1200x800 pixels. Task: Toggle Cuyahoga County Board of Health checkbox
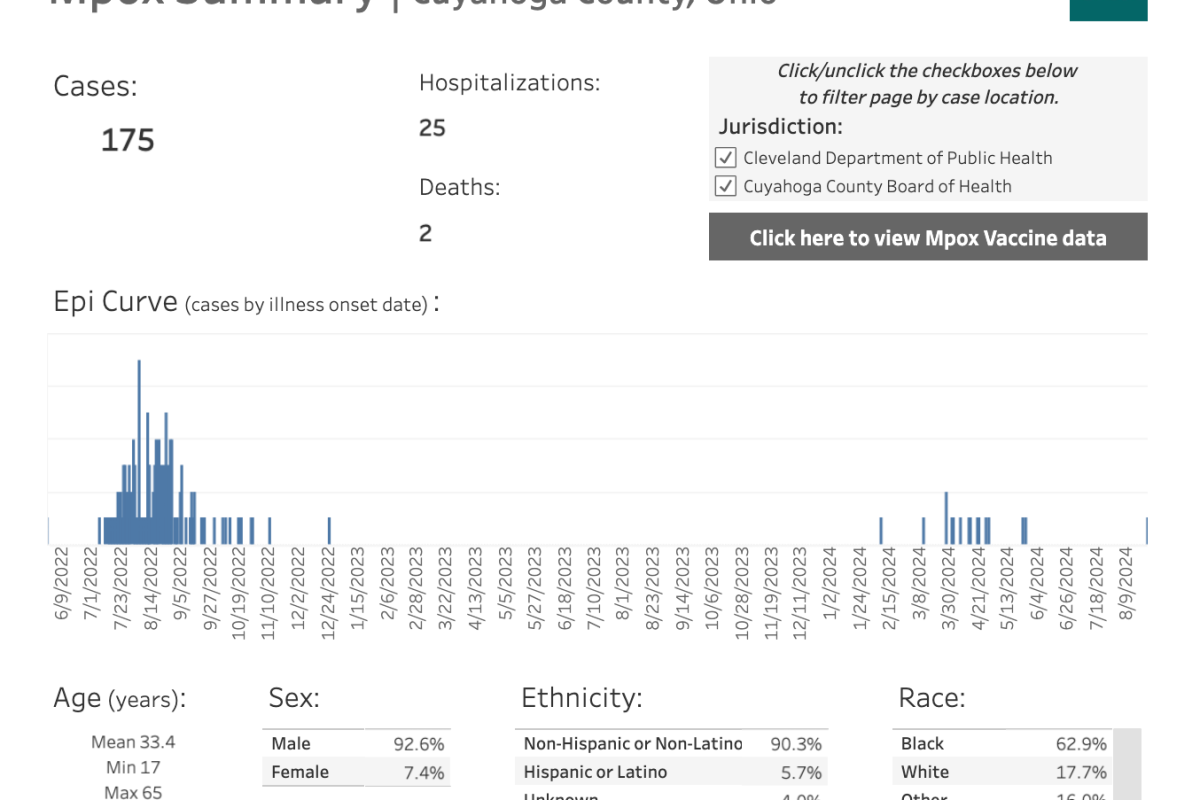click(x=725, y=186)
